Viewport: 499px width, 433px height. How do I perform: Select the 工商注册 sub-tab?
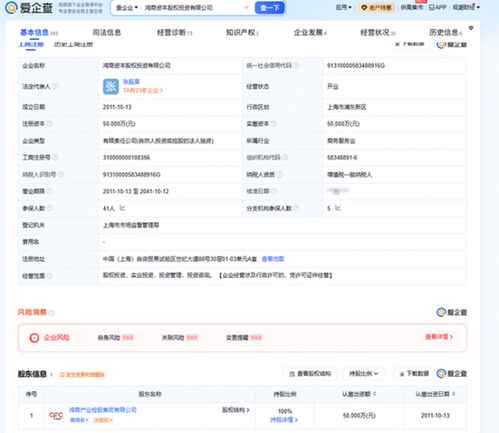pos(31,44)
